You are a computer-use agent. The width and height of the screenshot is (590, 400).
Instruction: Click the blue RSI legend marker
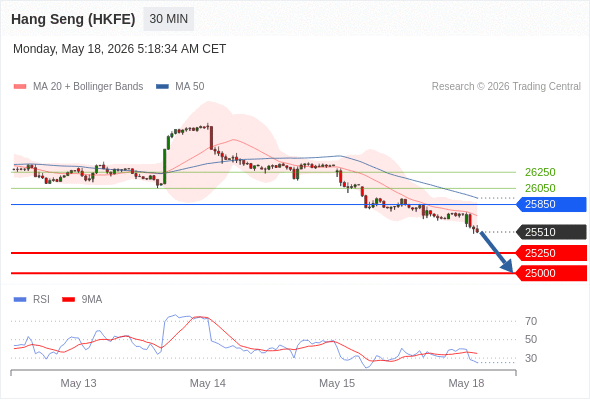tap(20, 300)
